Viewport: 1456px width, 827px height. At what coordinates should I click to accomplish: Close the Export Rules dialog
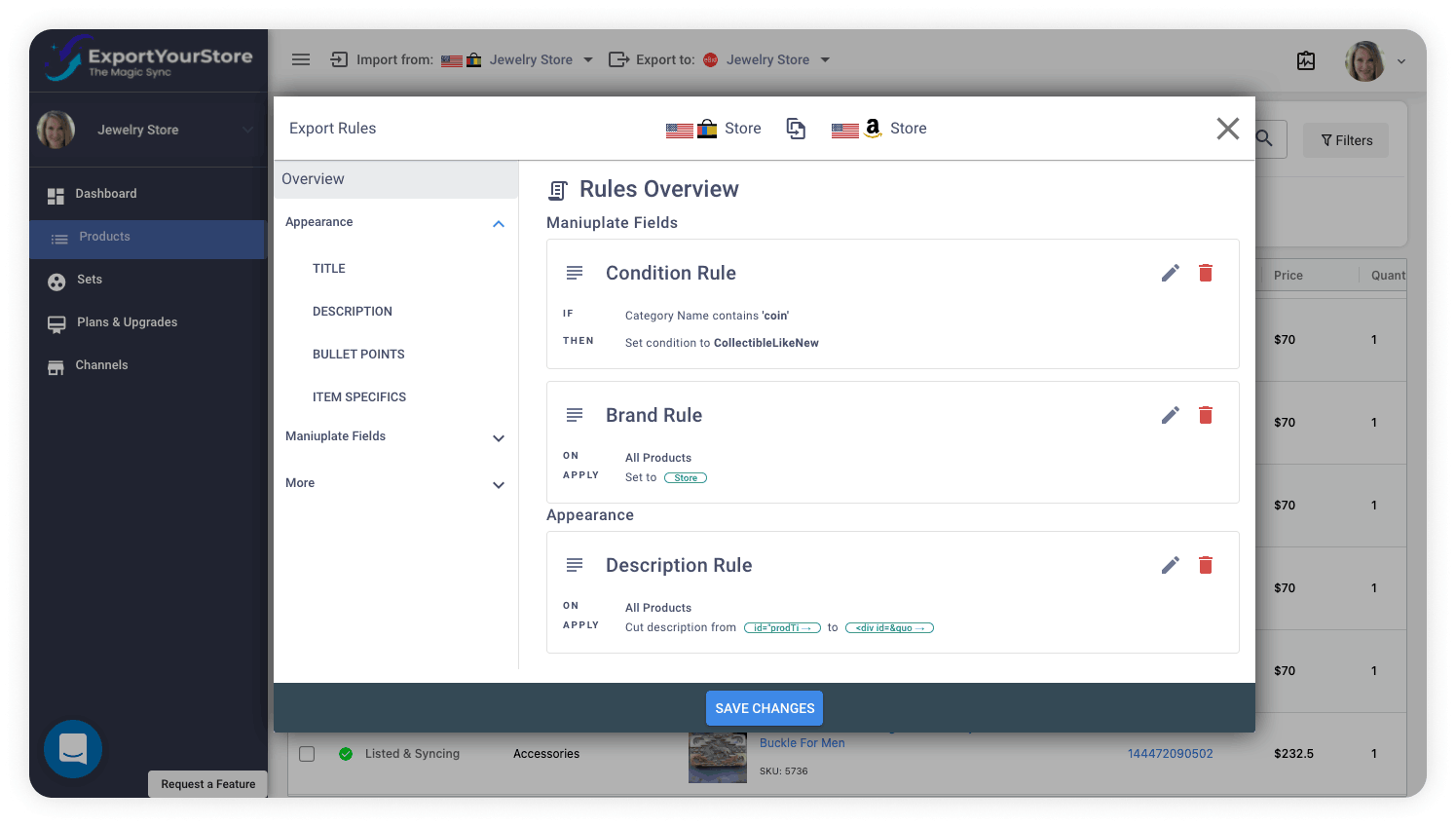(x=1227, y=129)
